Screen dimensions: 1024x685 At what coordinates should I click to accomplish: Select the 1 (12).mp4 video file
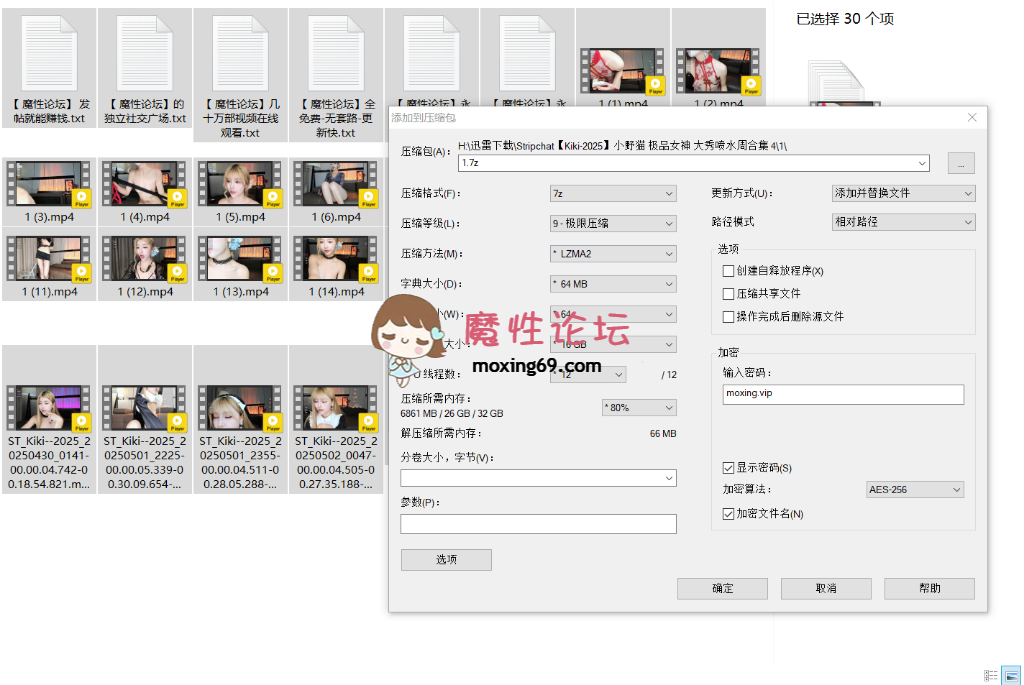tap(145, 259)
